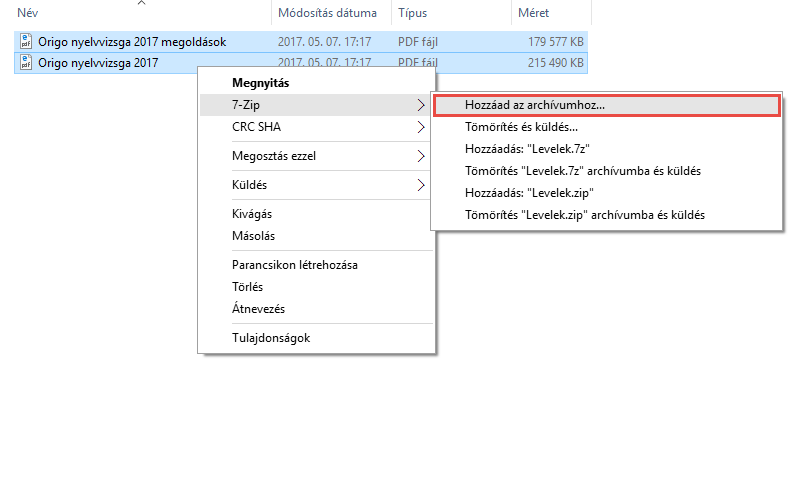Screen dimensions: 808x477
Task: Choose Másolás from the context menu
Action: click(x=316, y=236)
